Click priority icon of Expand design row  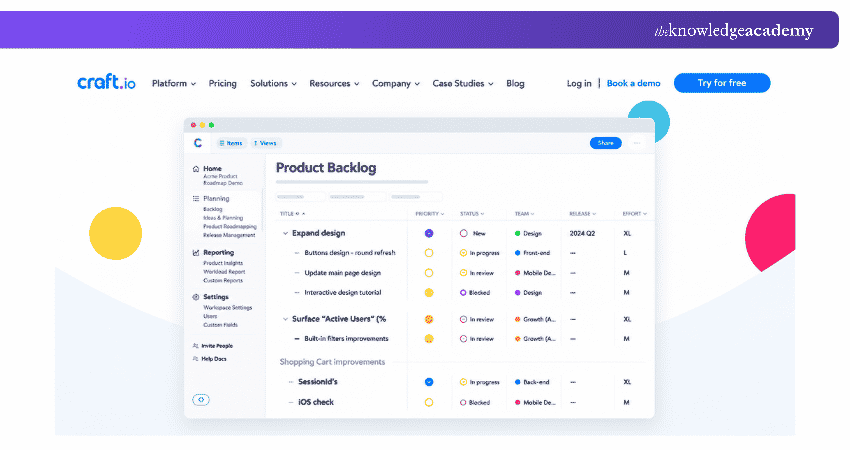(429, 233)
